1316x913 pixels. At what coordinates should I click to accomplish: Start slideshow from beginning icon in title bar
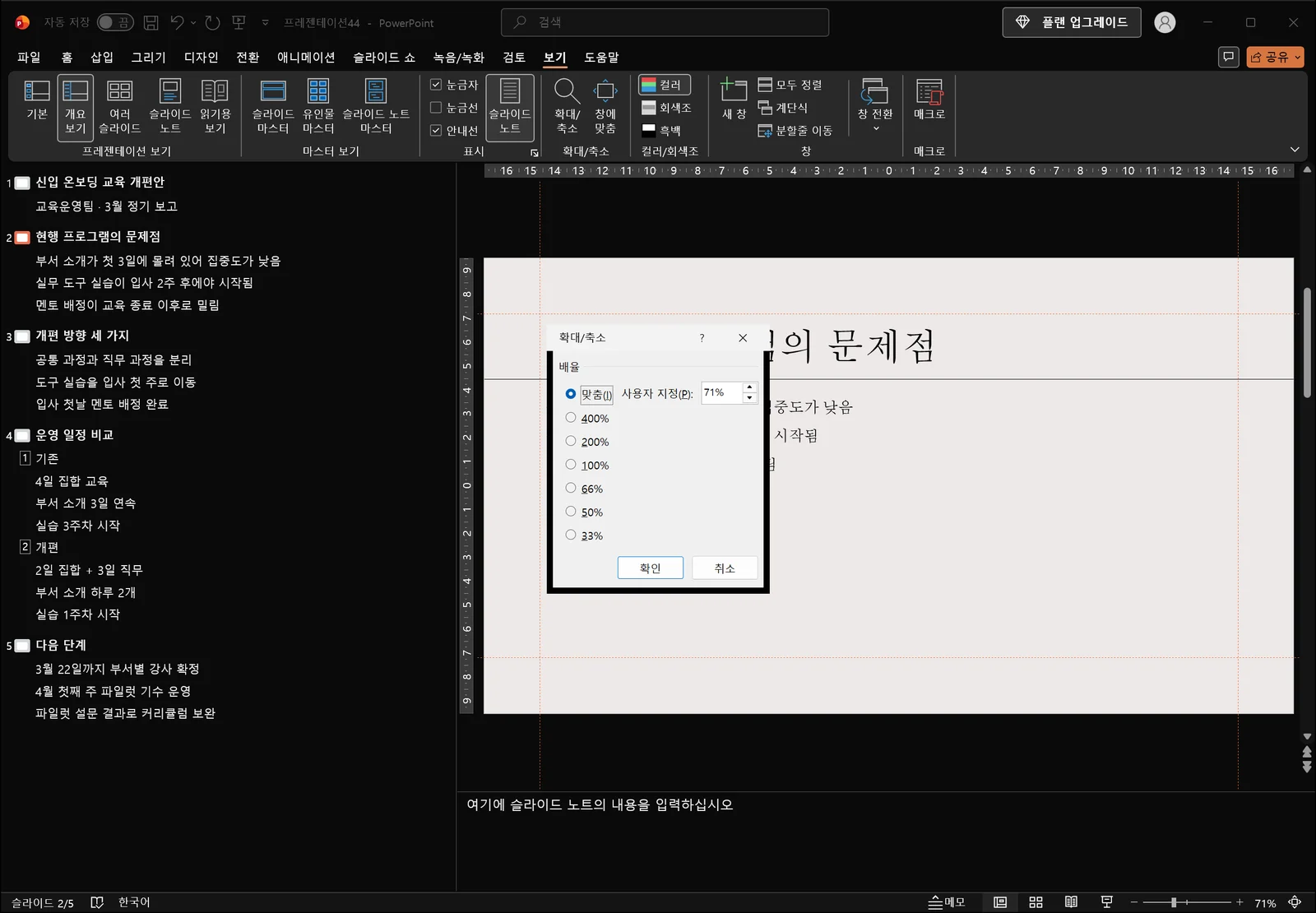pyautogui.click(x=239, y=23)
